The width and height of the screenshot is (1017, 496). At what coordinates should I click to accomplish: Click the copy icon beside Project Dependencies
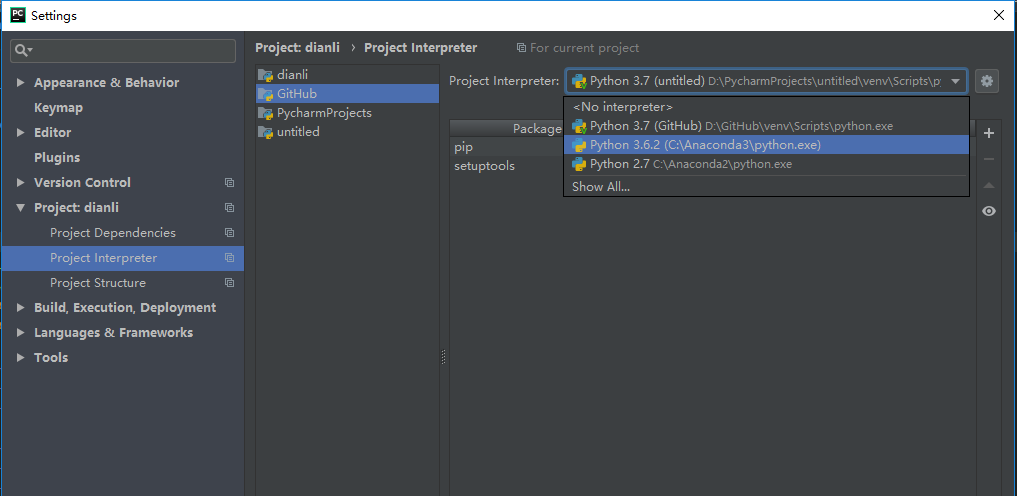click(x=229, y=233)
